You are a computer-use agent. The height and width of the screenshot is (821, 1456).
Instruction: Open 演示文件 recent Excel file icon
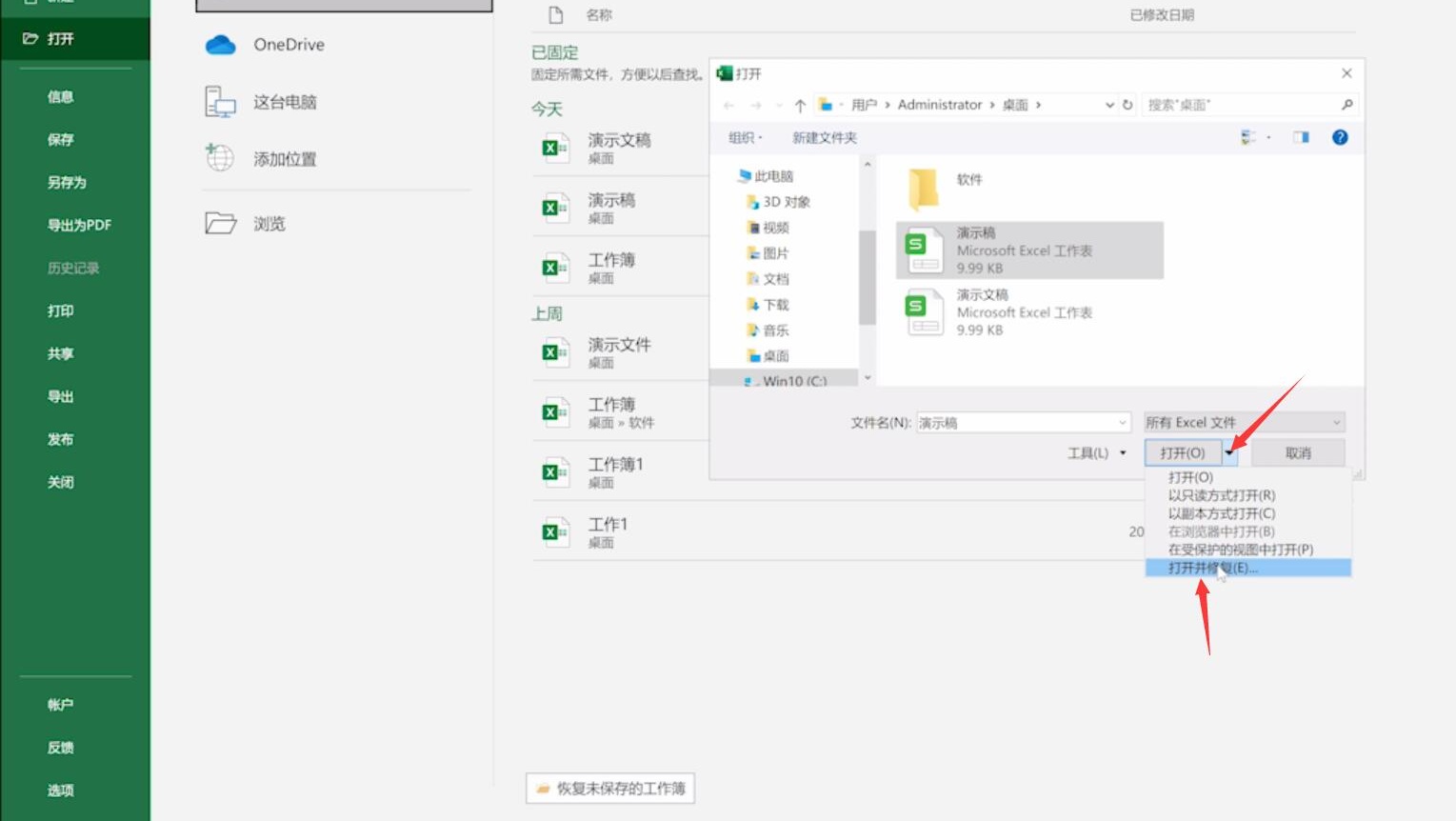pyautogui.click(x=555, y=352)
